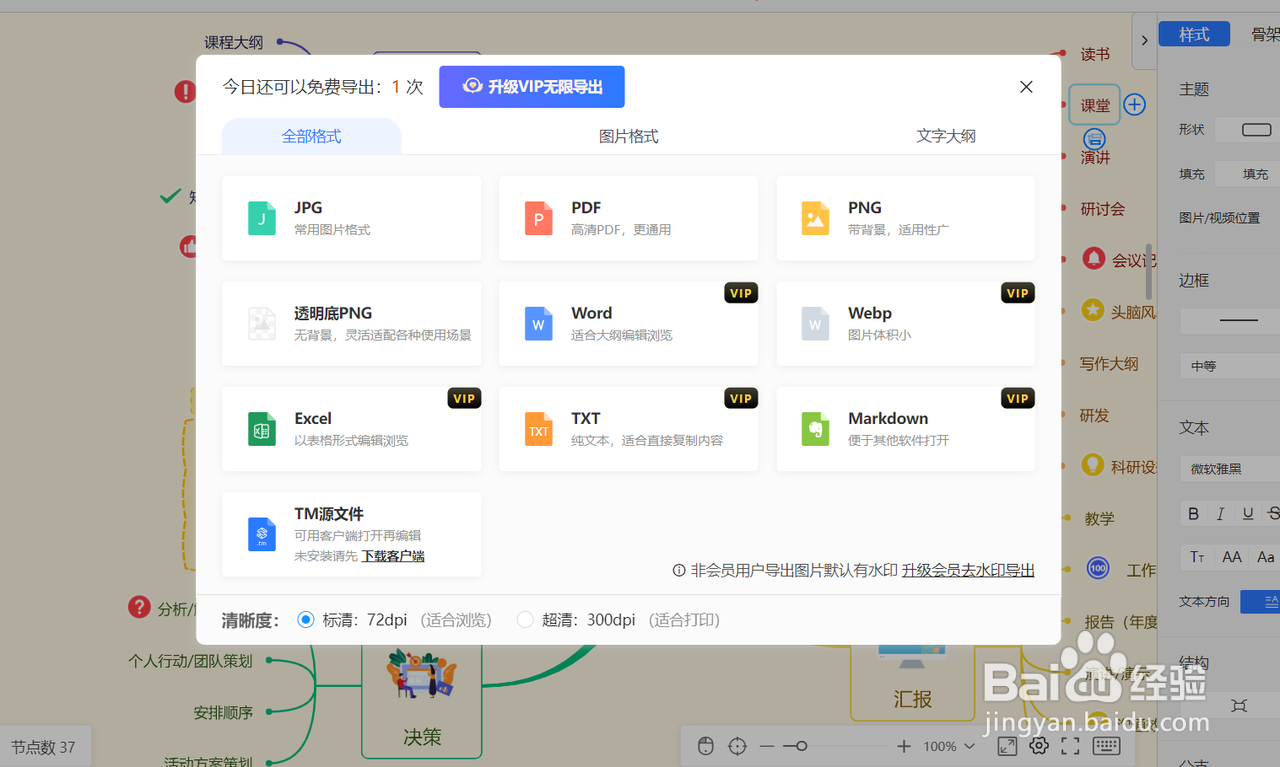This screenshot has height=767, width=1280.
Task: Click 升级VIP无限导出 button
Action: click(x=532, y=87)
